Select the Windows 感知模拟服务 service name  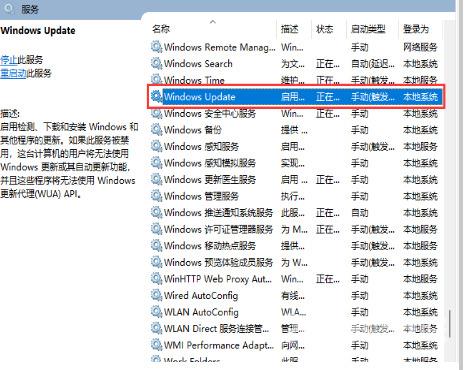210,163
